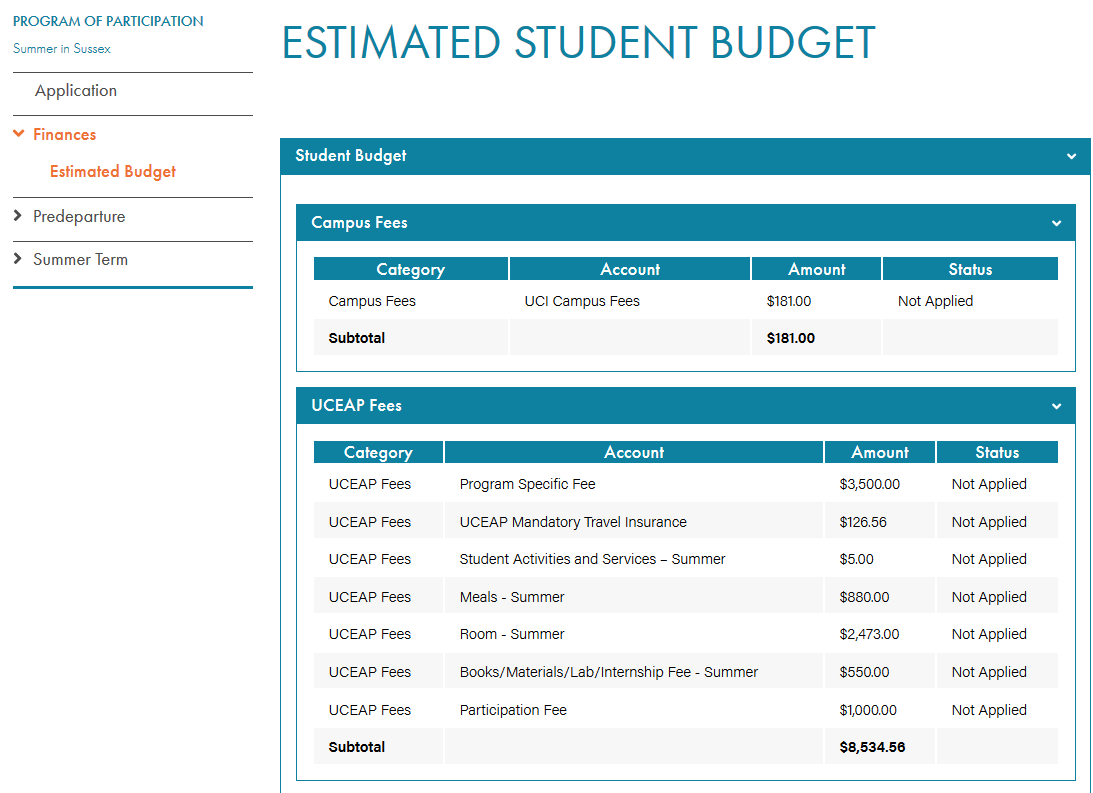Select the $126.56 amount
Image resolution: width=1093 pixels, height=793 pixels.
pos(863,522)
